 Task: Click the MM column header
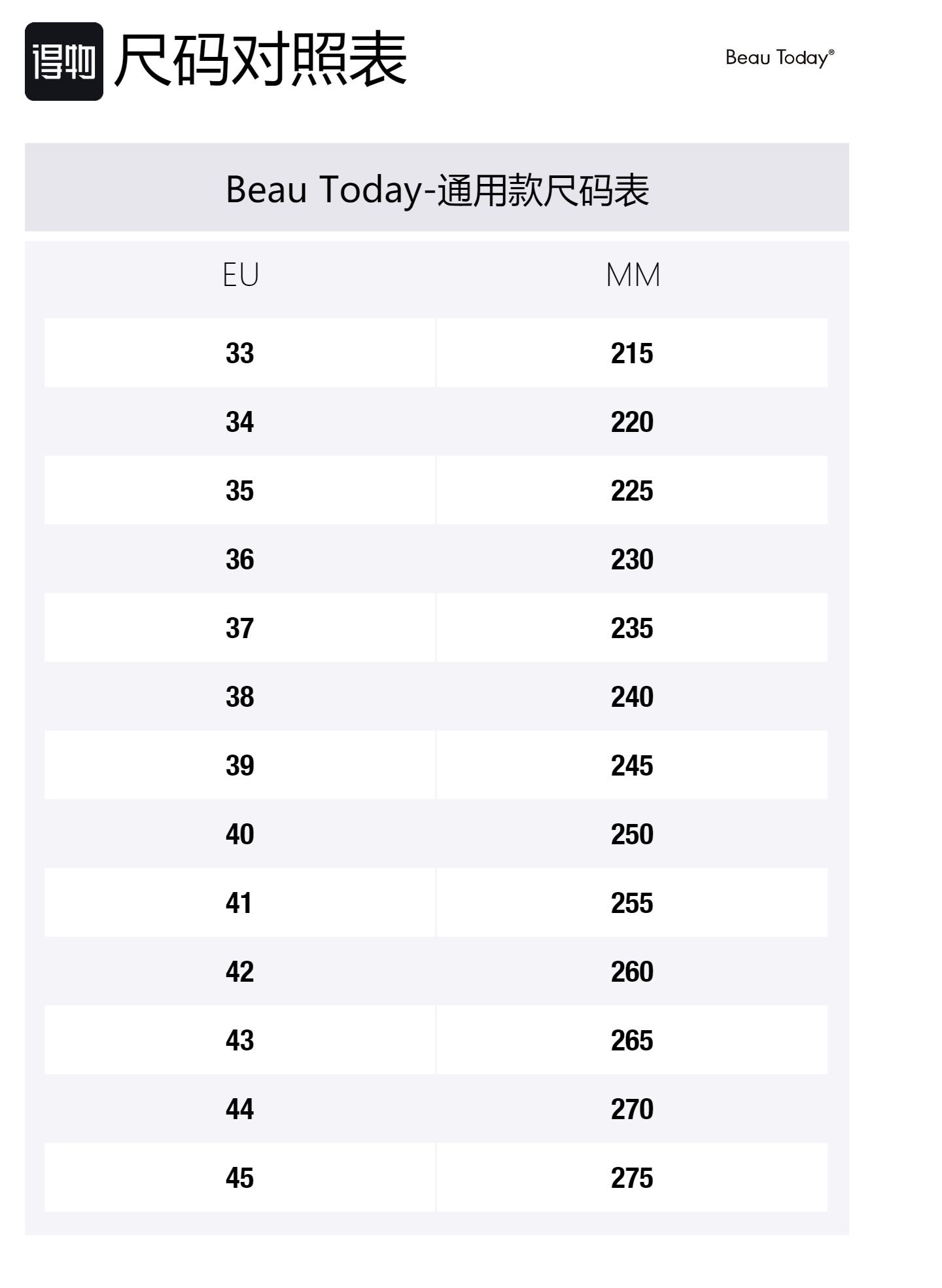click(x=632, y=275)
